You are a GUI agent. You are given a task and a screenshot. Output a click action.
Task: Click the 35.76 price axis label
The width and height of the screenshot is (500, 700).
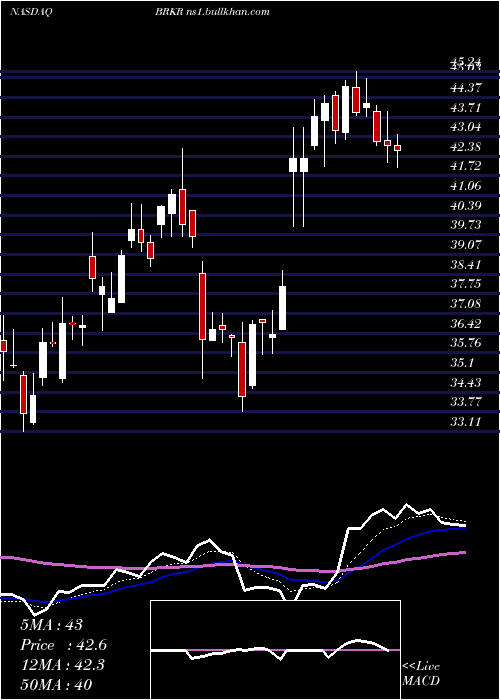(x=466, y=343)
